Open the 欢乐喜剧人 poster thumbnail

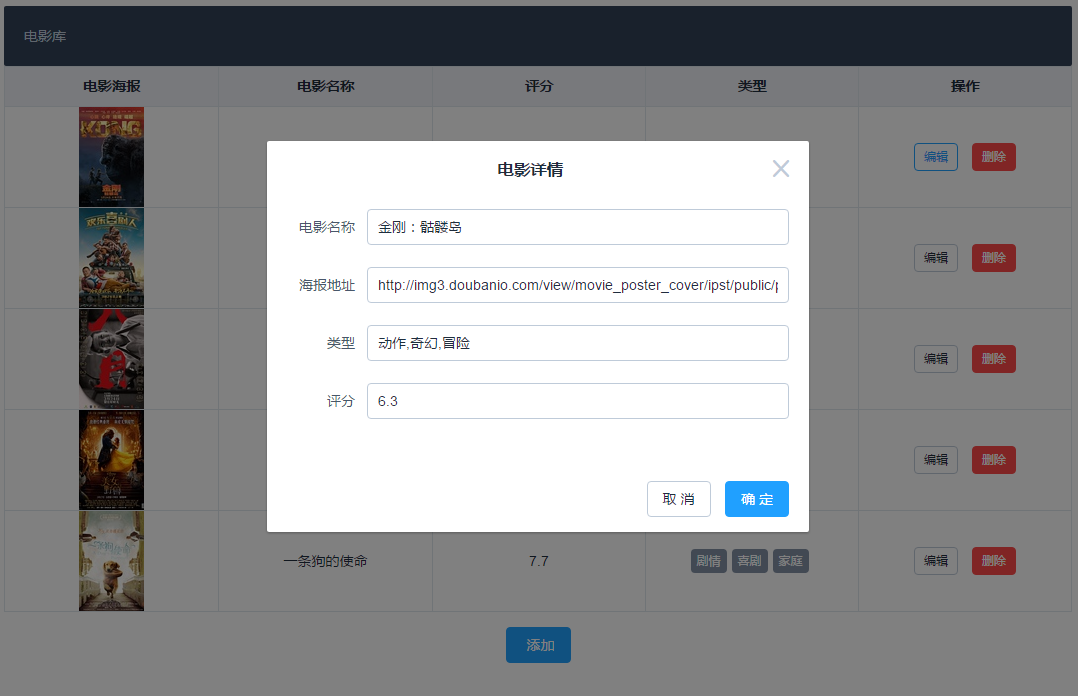coord(111,258)
